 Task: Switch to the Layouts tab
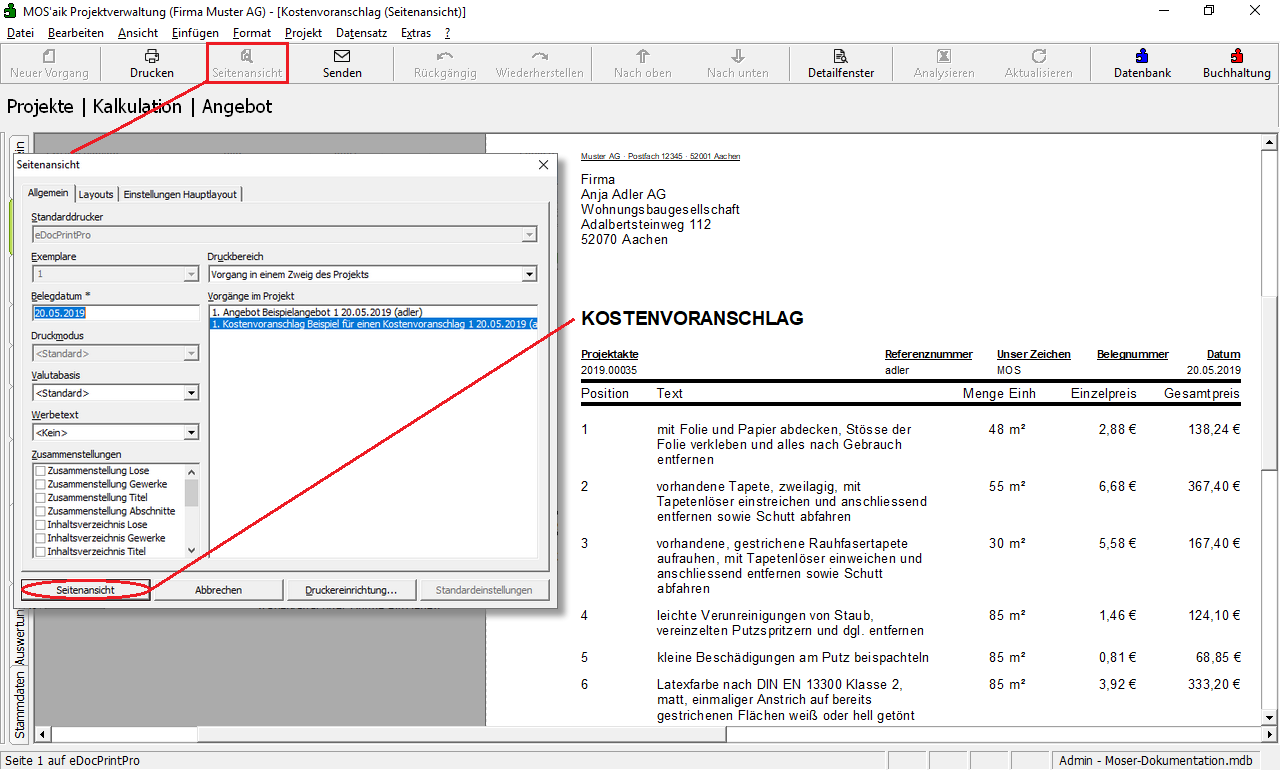(x=96, y=194)
